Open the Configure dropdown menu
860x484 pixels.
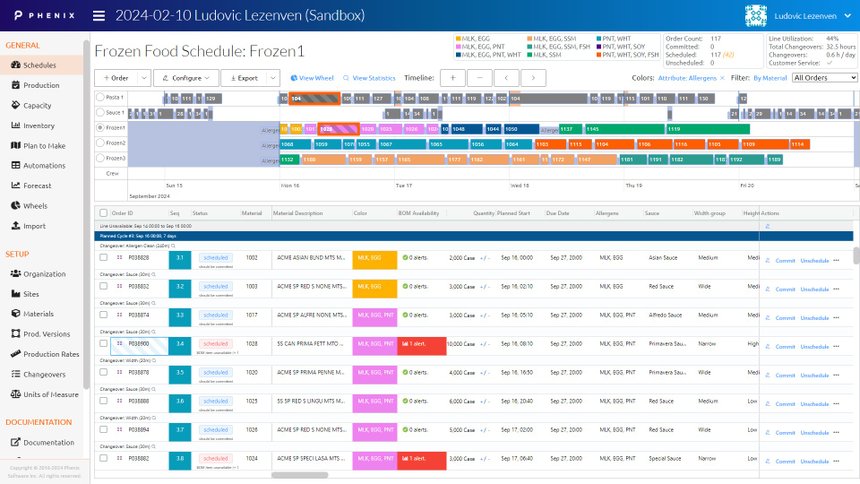coord(186,78)
